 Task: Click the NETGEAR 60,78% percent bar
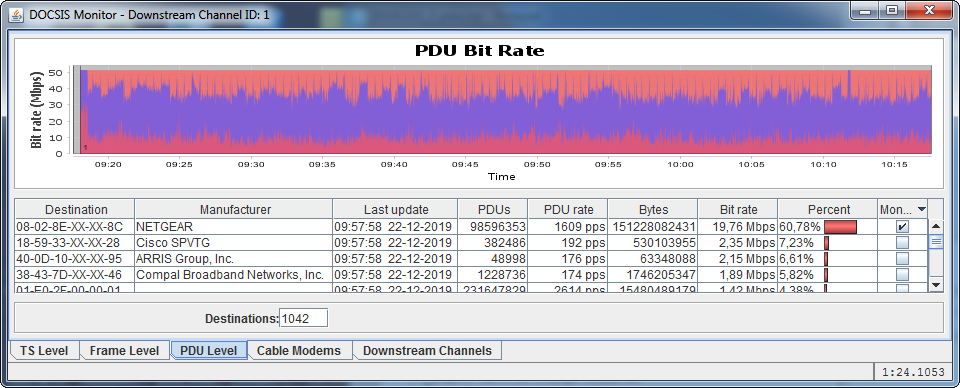840,227
